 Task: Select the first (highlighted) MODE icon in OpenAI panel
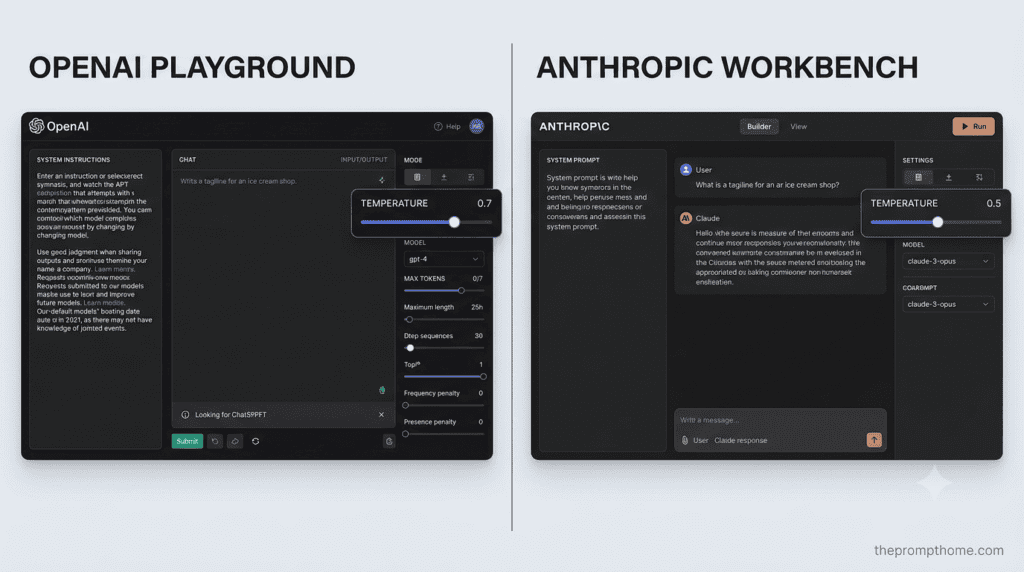click(x=417, y=177)
